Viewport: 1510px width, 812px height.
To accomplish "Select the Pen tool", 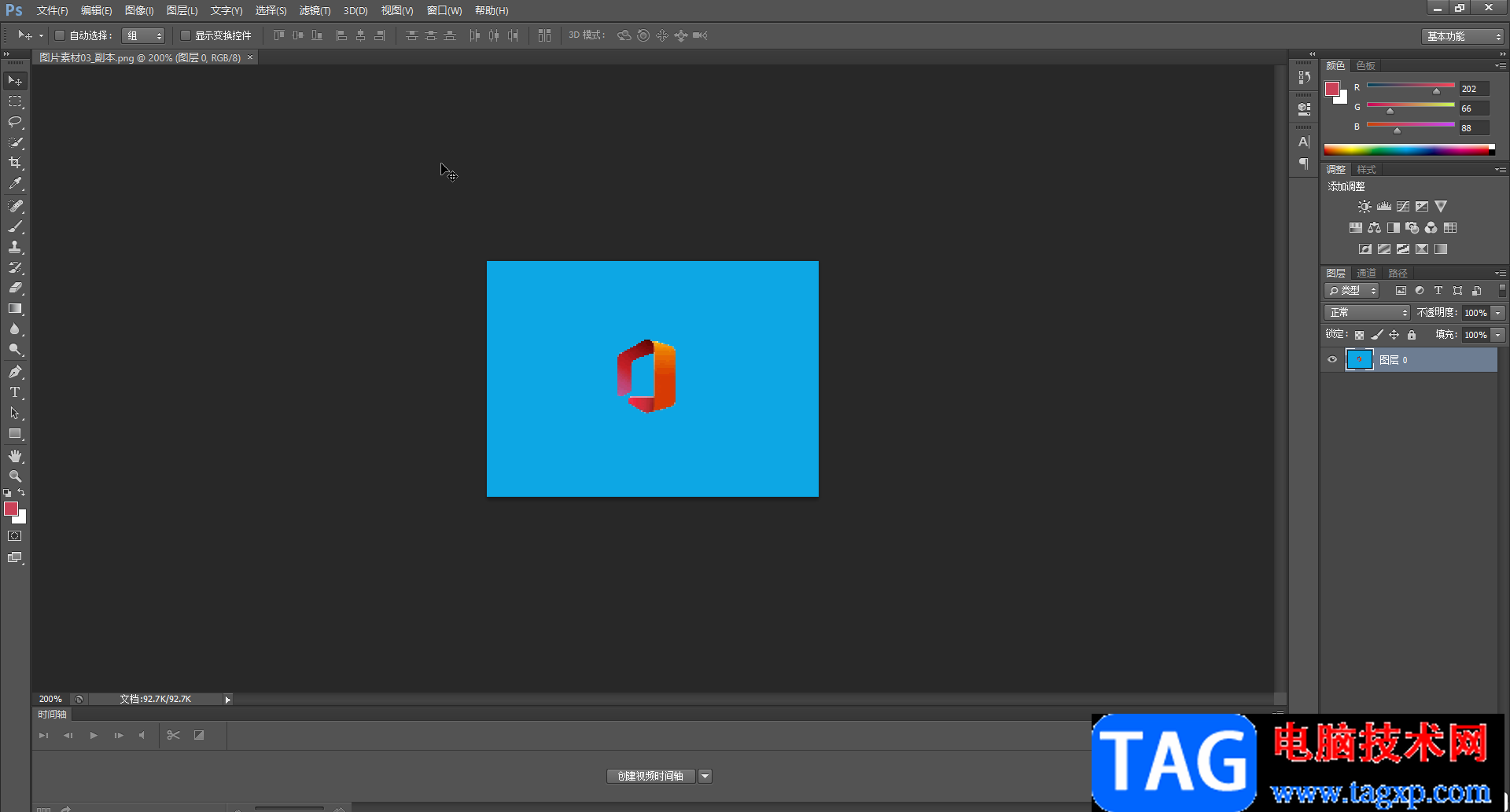I will (x=15, y=372).
